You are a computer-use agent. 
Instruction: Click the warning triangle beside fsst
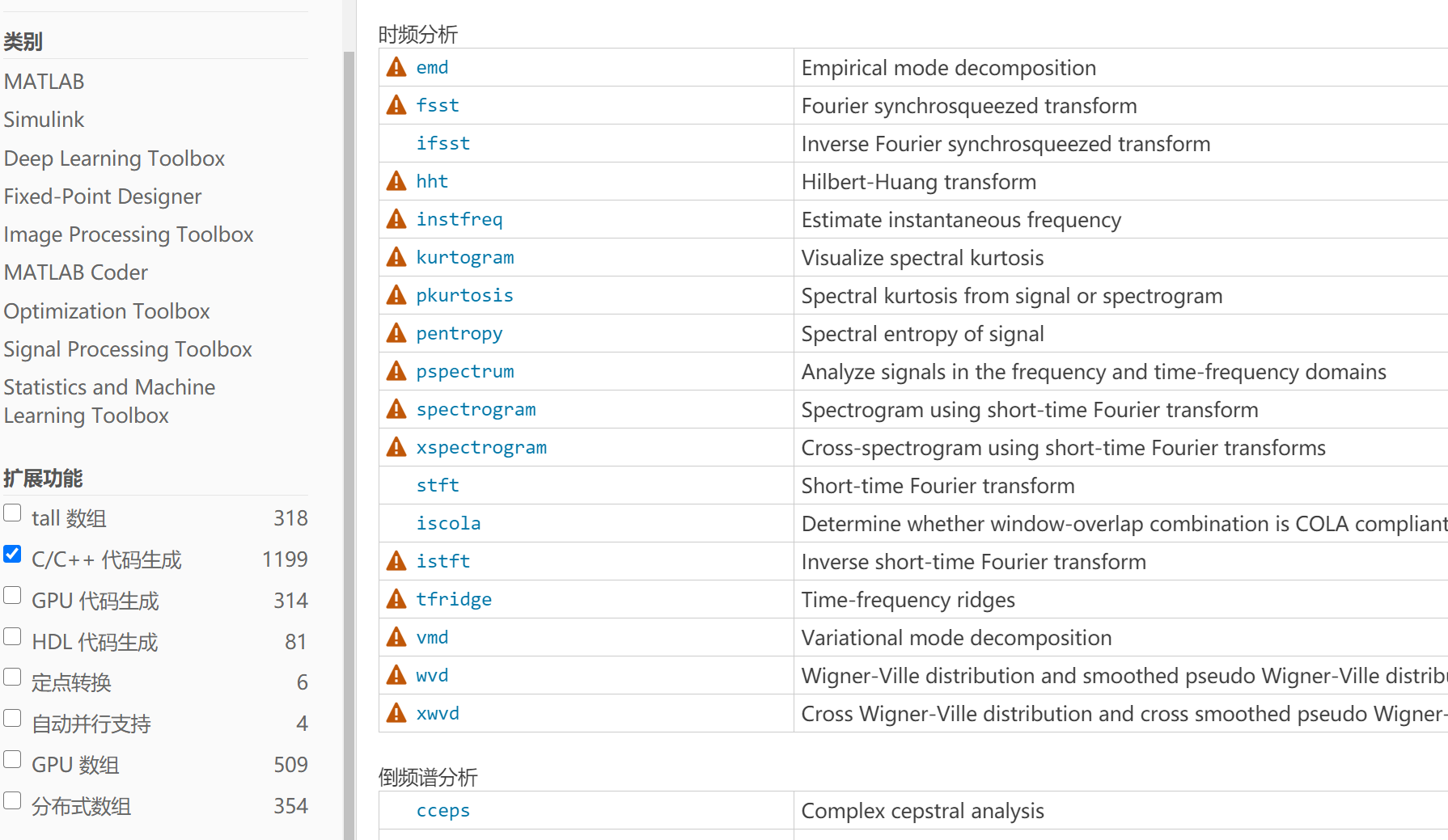point(396,105)
